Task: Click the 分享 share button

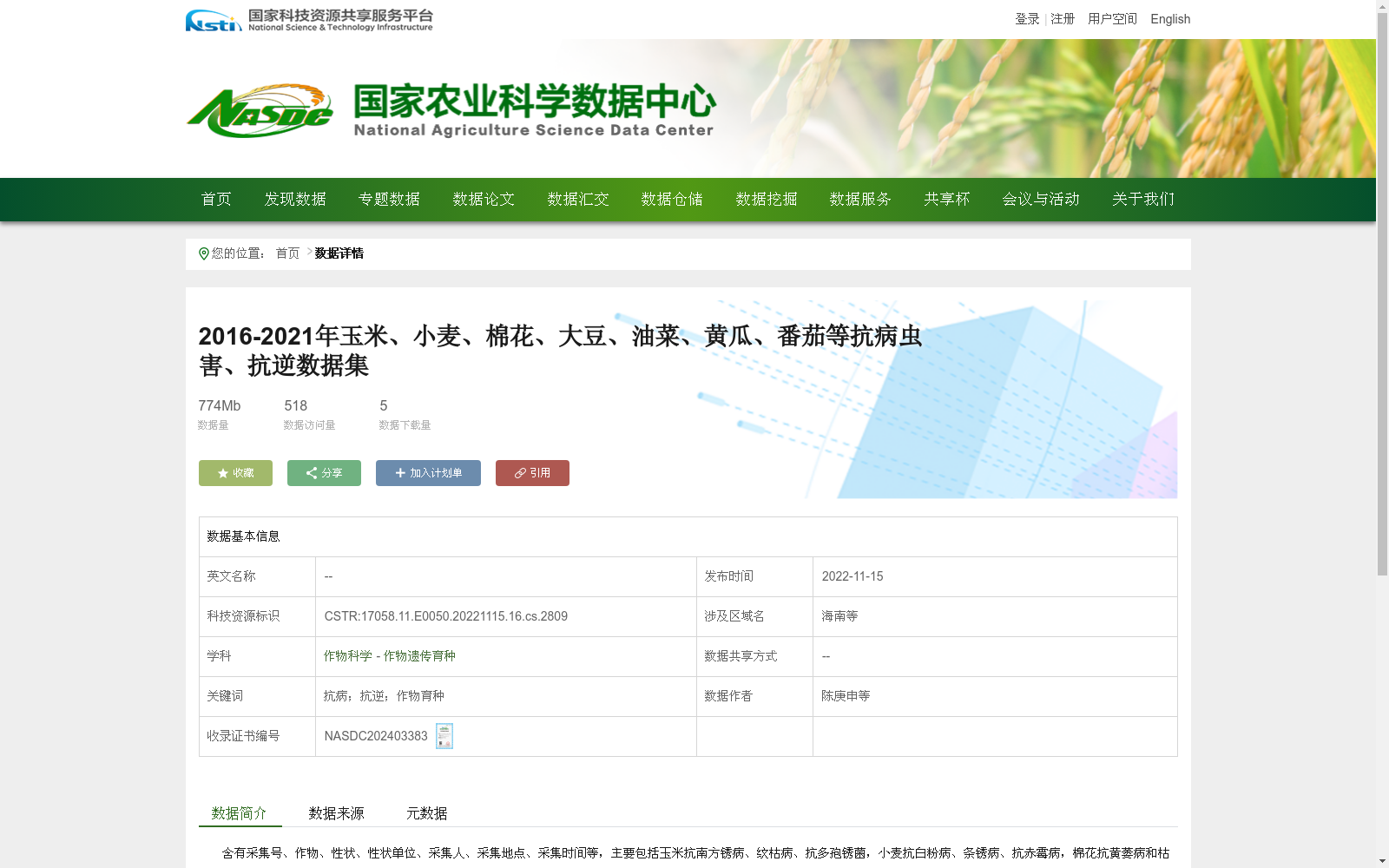Action: 324,473
